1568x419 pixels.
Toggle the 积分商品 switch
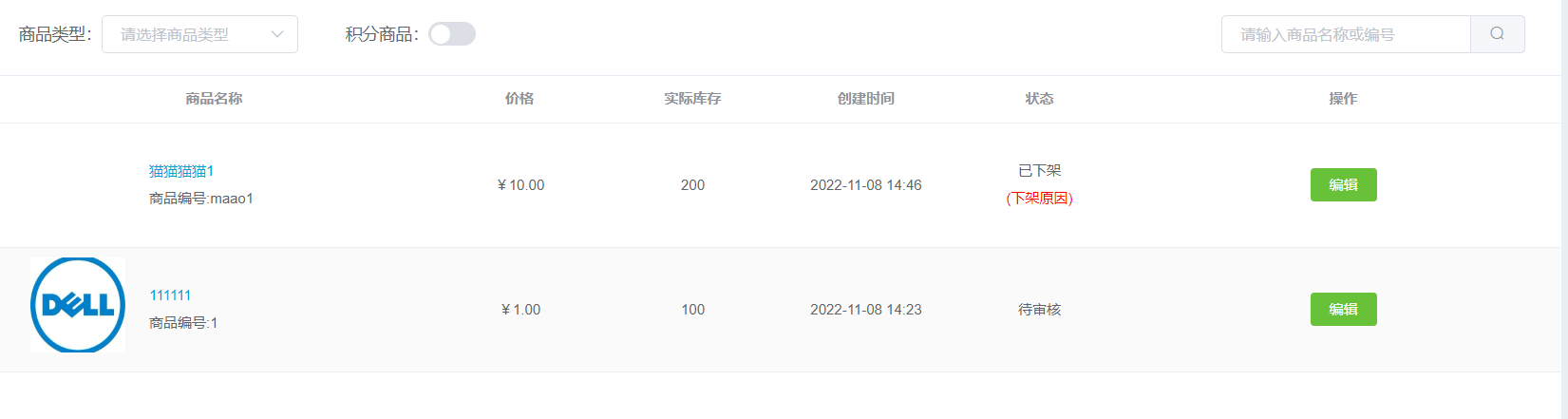pos(452,34)
